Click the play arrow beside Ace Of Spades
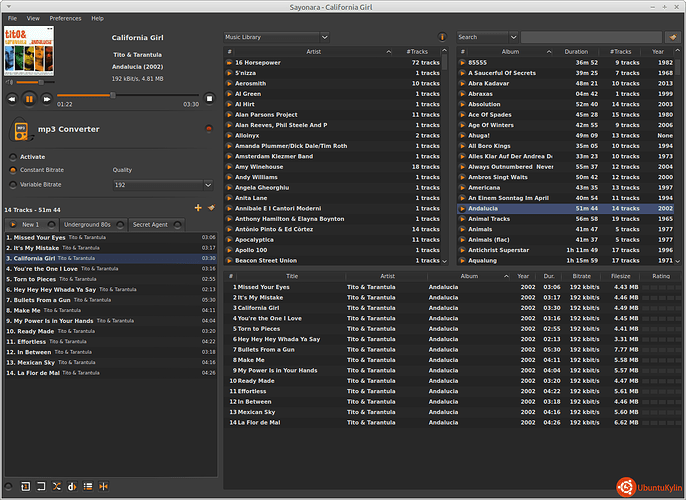Viewport: 686px width, 500px height. 462,115
